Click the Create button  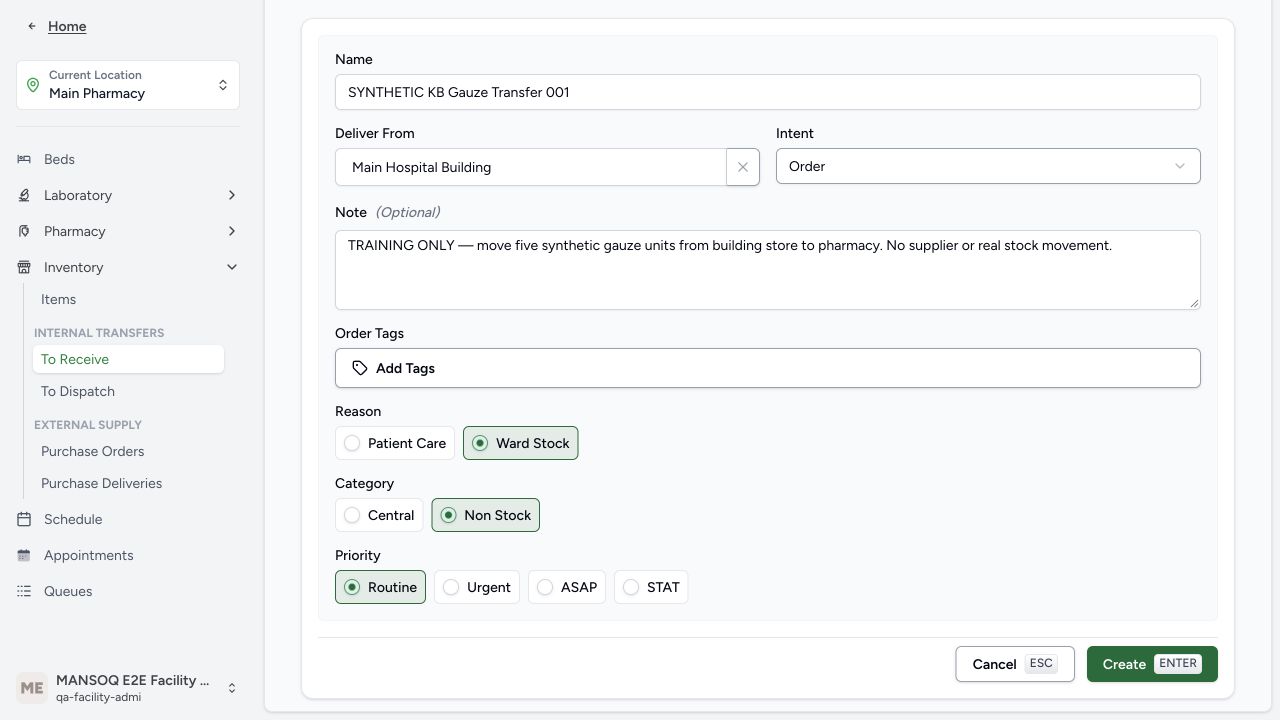(1152, 664)
